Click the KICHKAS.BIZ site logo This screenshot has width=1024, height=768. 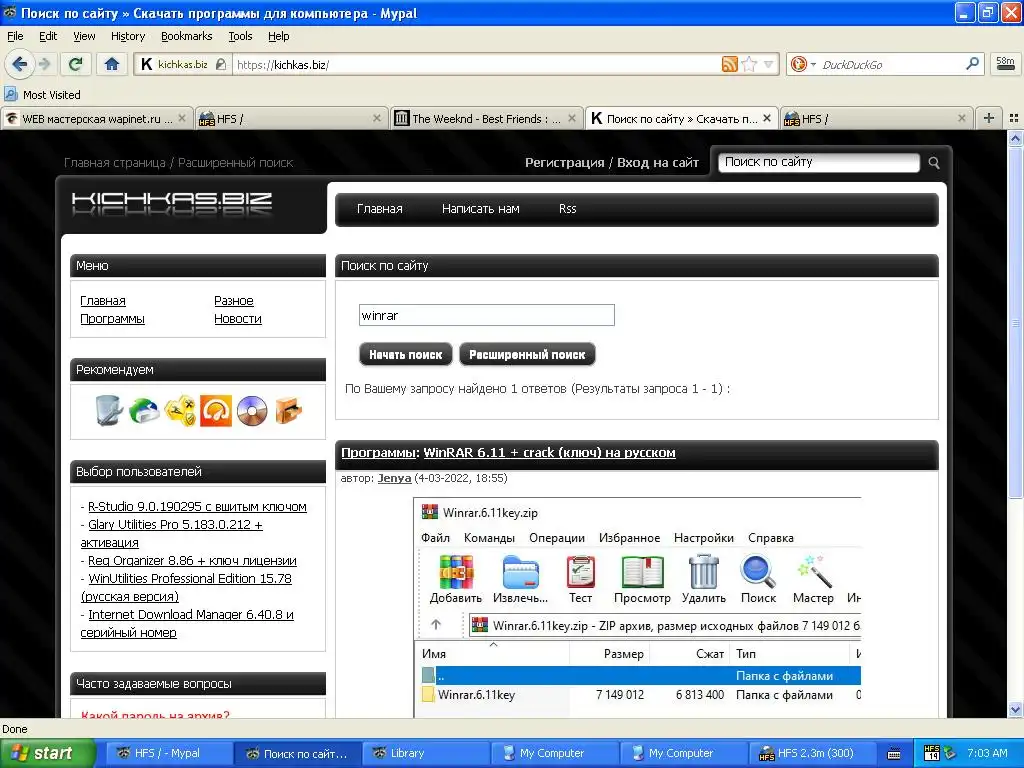[x=172, y=204]
